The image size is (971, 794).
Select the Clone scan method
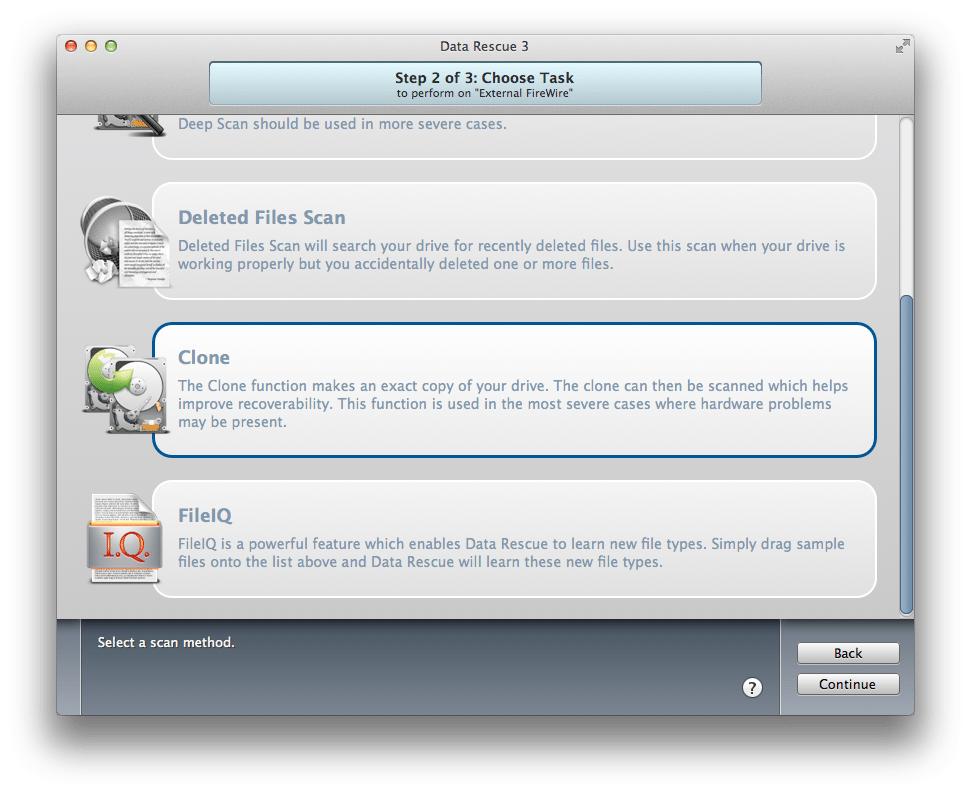[515, 390]
